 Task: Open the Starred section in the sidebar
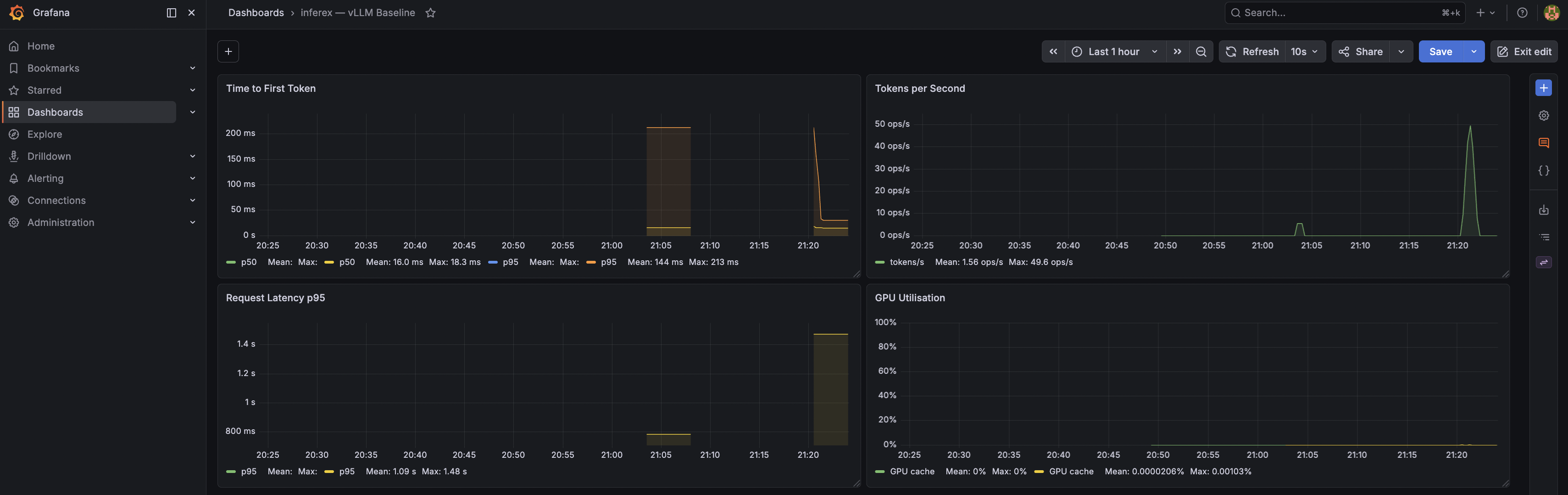(44, 90)
